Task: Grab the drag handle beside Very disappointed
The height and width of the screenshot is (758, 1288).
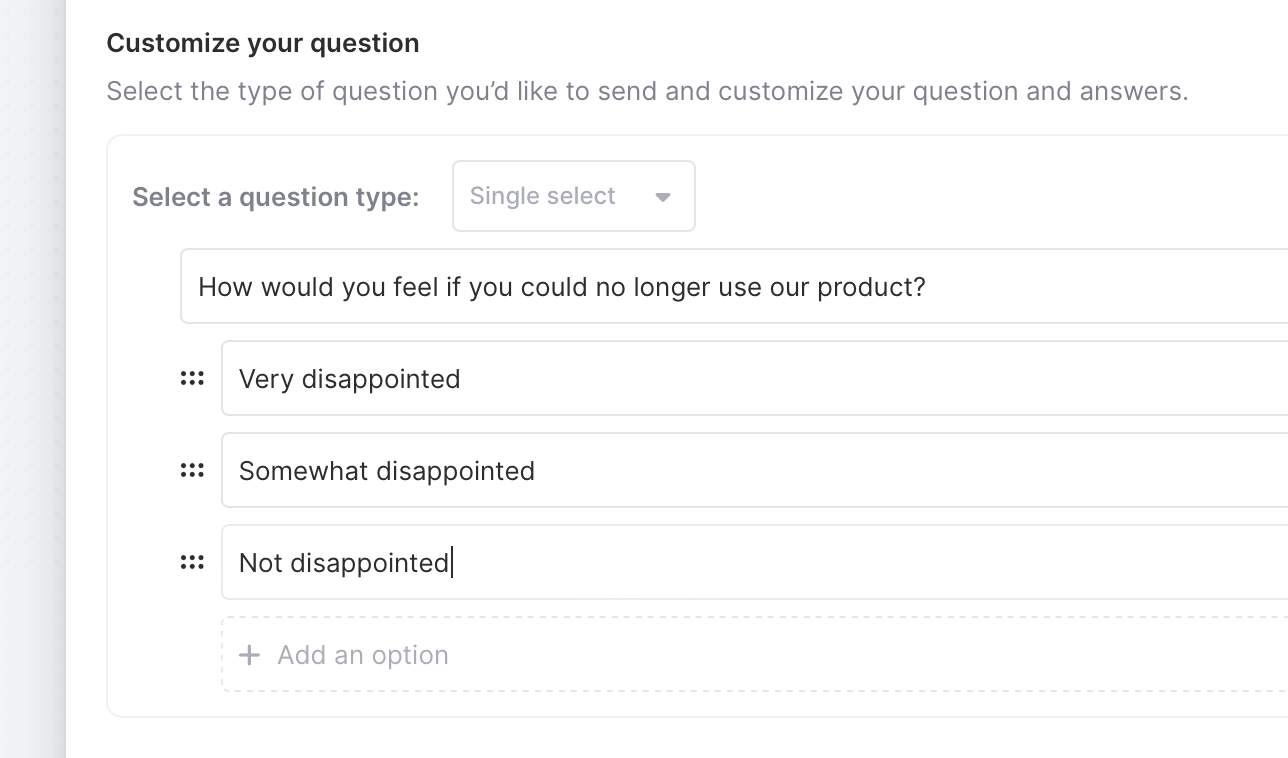Action: [192, 379]
